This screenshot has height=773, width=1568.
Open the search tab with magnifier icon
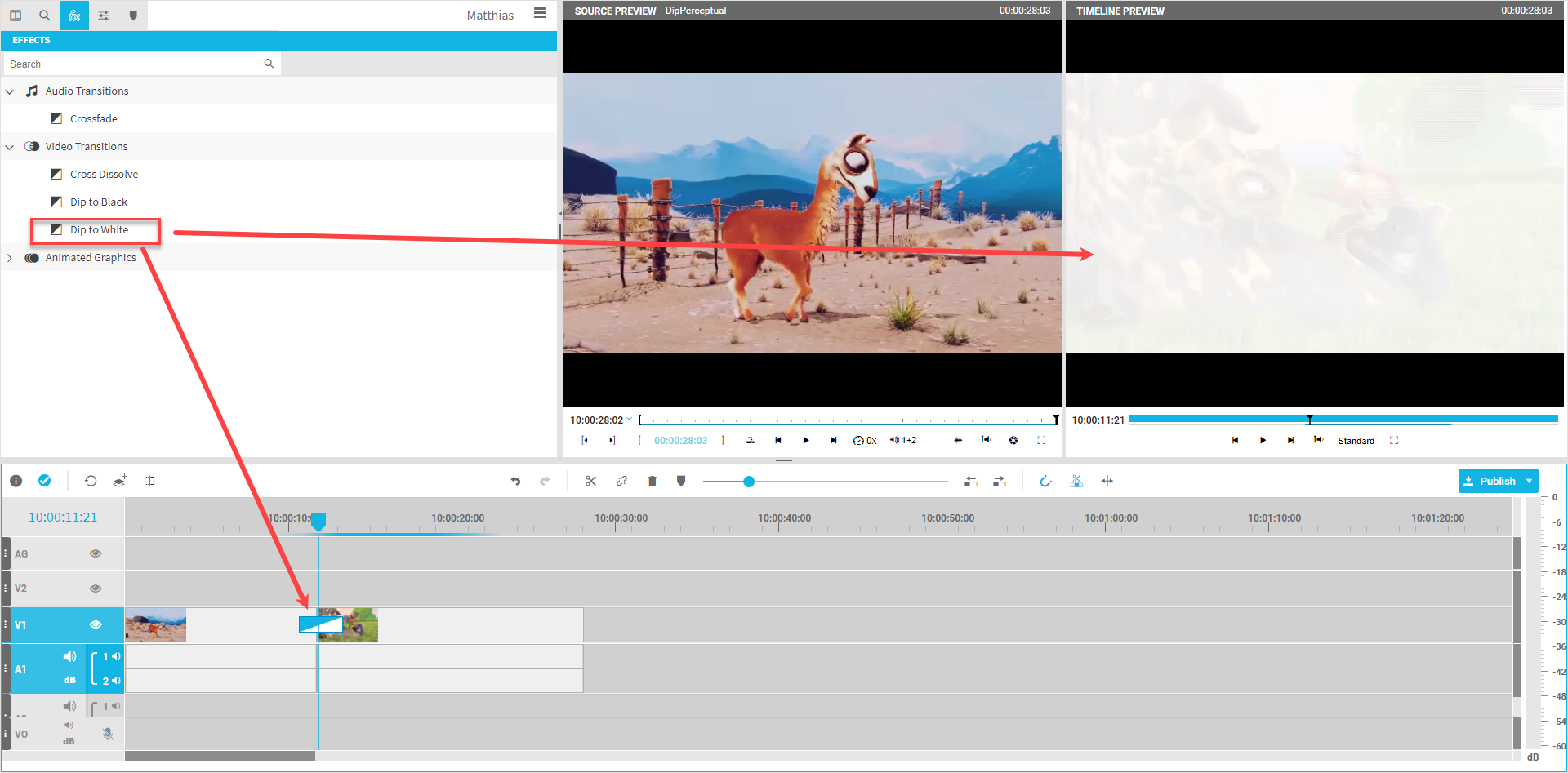click(x=45, y=16)
